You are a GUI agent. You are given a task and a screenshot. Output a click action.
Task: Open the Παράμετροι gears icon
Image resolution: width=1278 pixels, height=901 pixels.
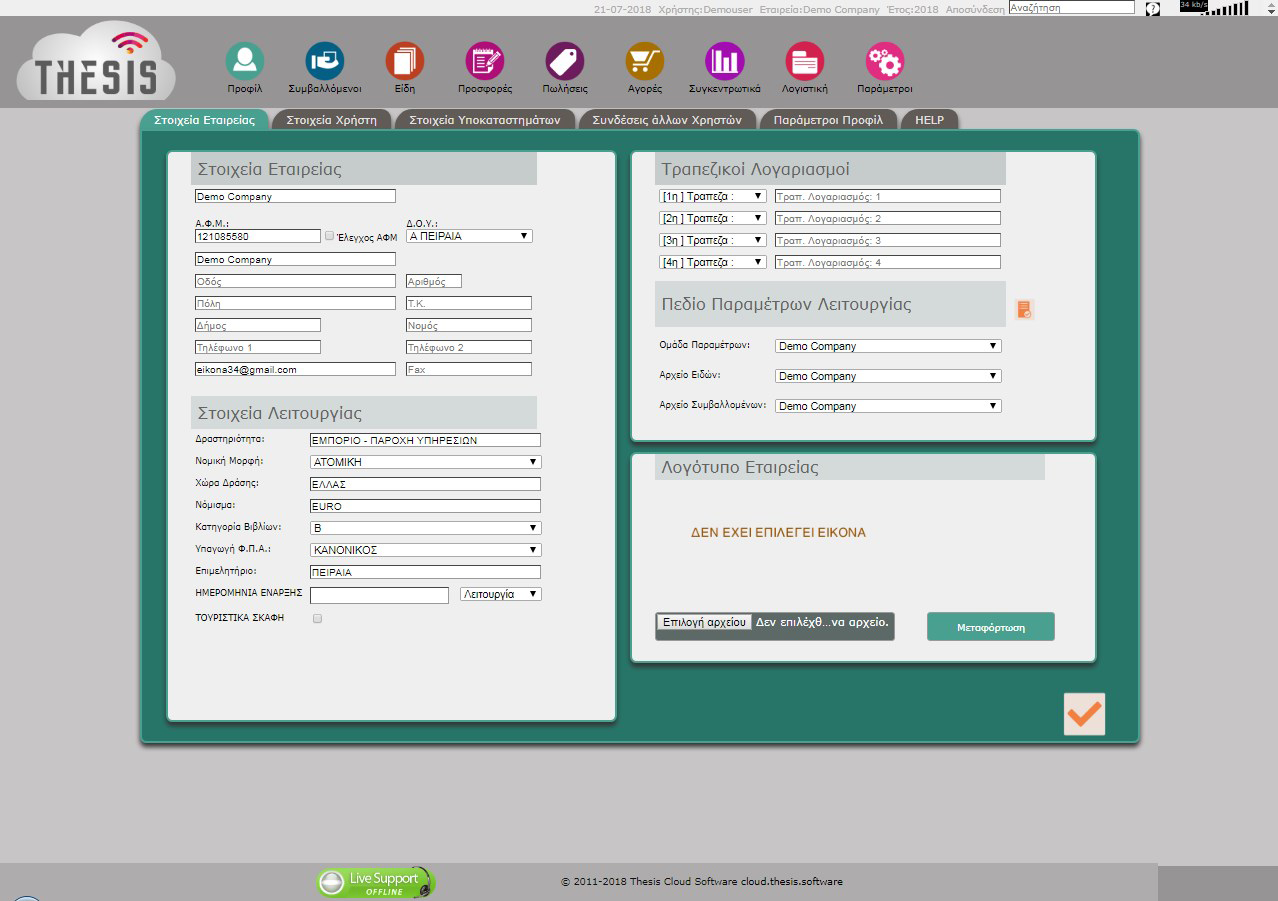(885, 62)
